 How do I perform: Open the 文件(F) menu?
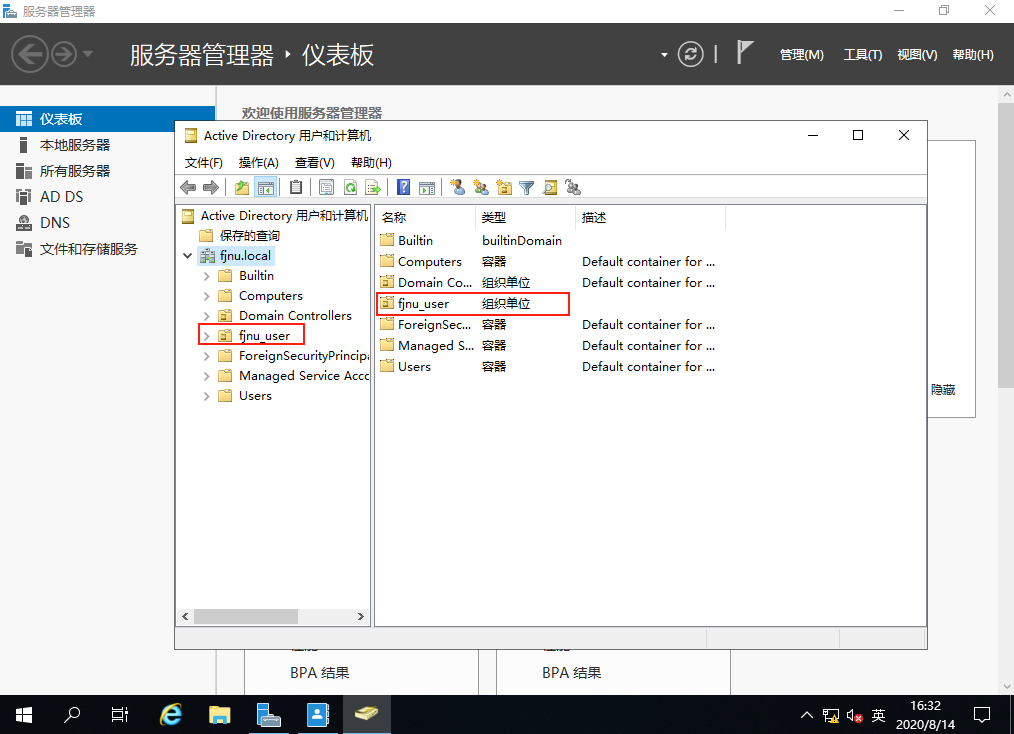coord(204,163)
